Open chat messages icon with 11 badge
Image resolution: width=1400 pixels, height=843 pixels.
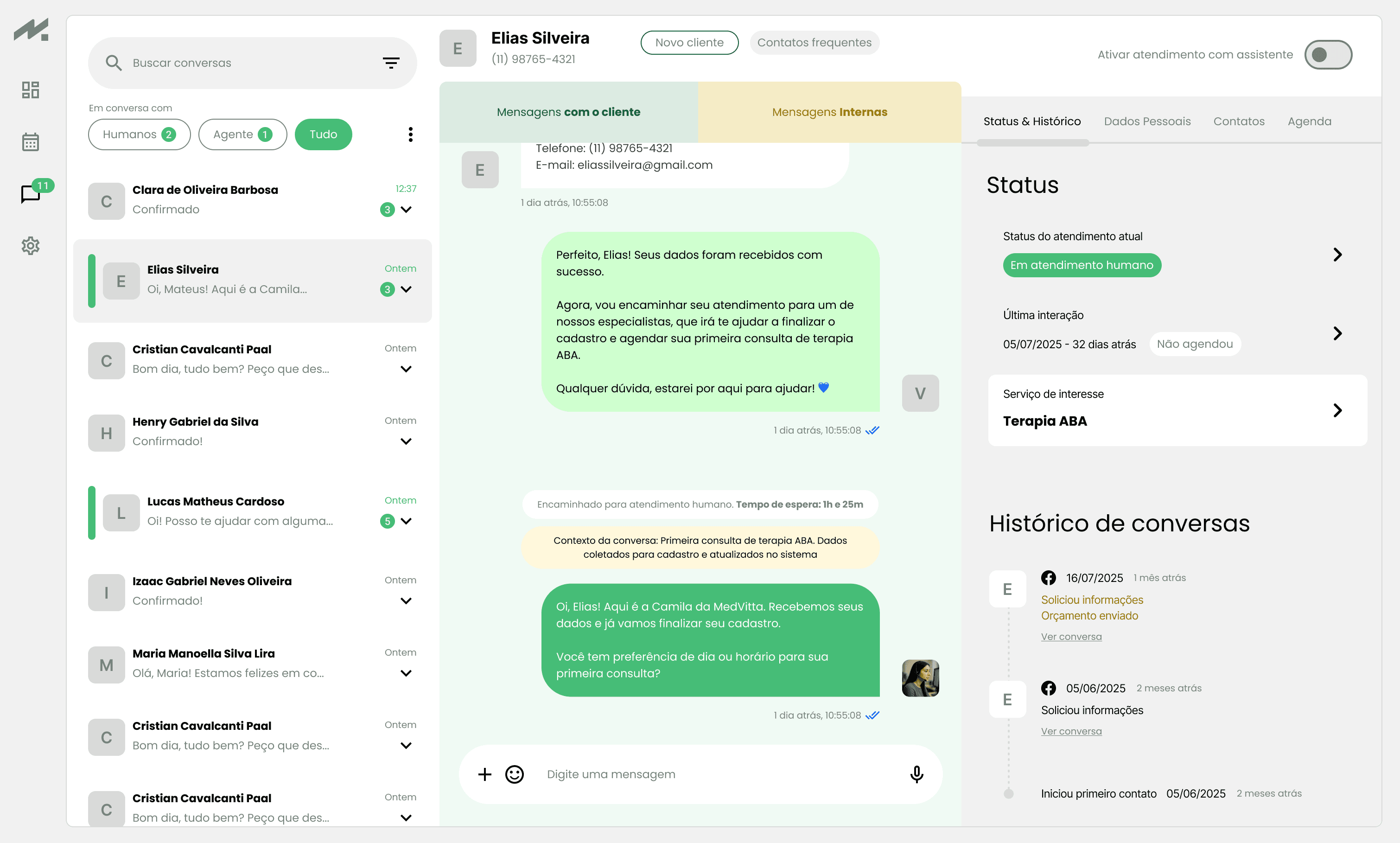tap(31, 194)
